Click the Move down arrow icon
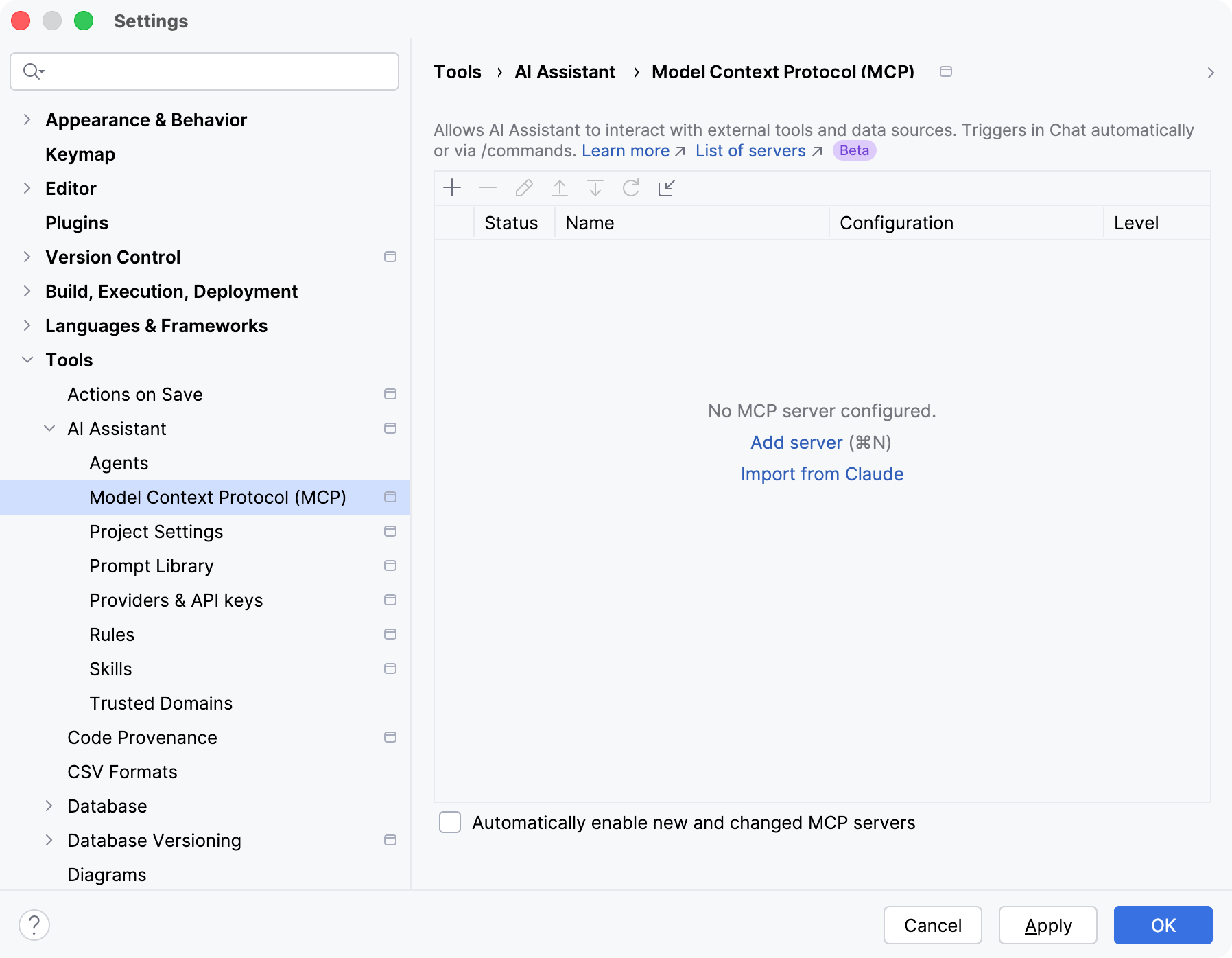The height and width of the screenshot is (958, 1232). pyautogui.click(x=595, y=188)
